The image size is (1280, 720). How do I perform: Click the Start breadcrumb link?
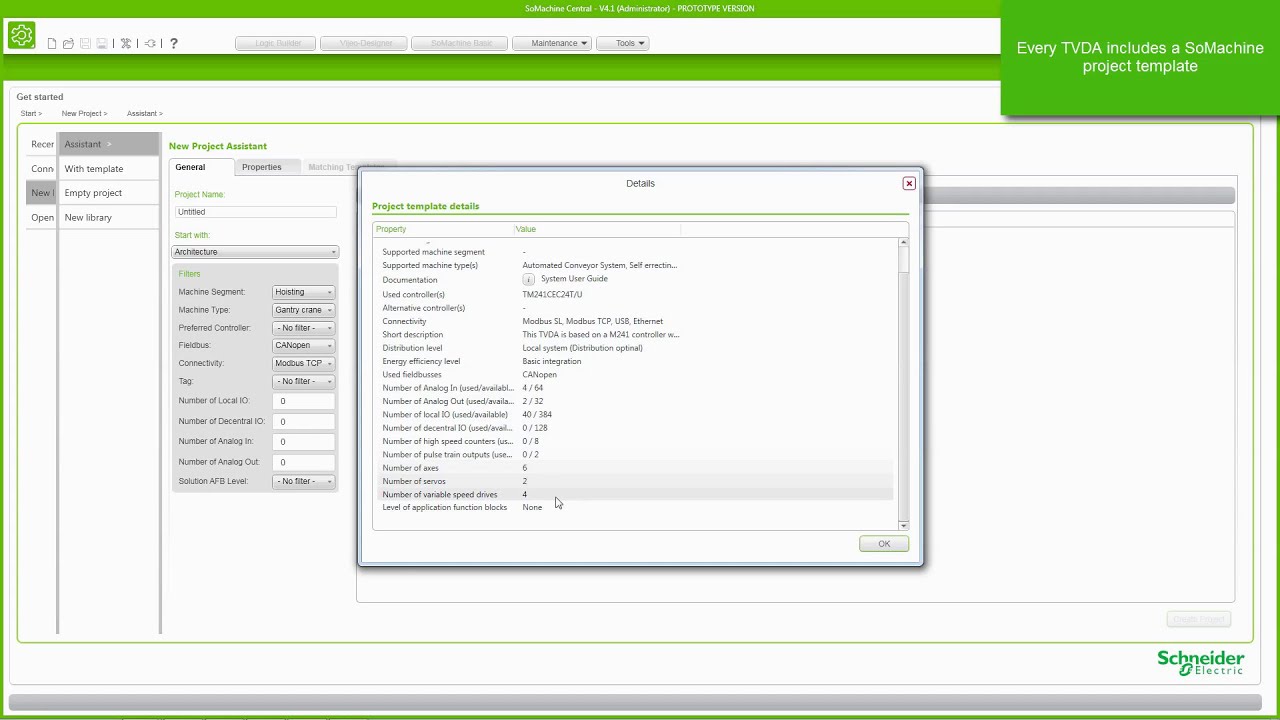(x=31, y=114)
